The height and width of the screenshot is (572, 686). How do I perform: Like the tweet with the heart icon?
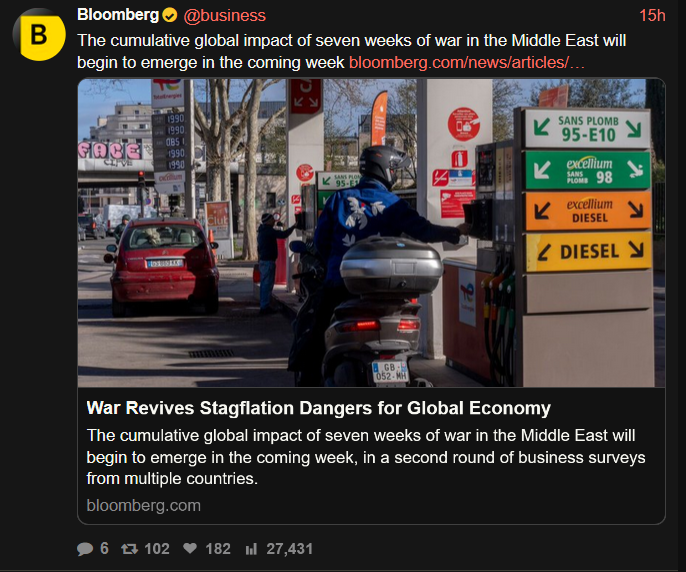click(190, 548)
